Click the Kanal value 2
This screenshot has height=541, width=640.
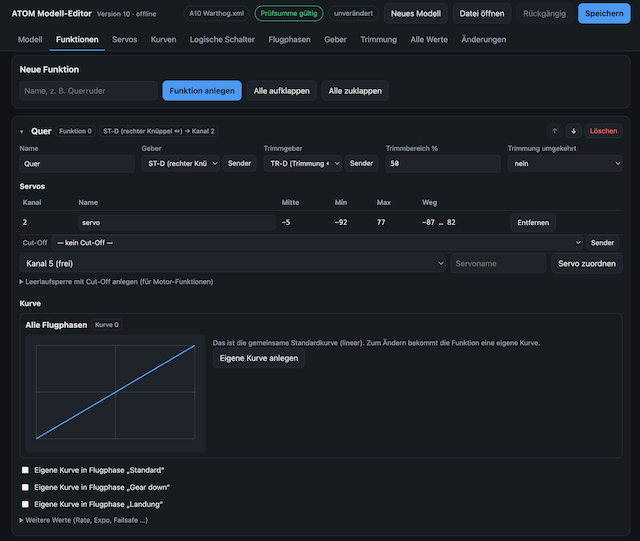(x=25, y=223)
